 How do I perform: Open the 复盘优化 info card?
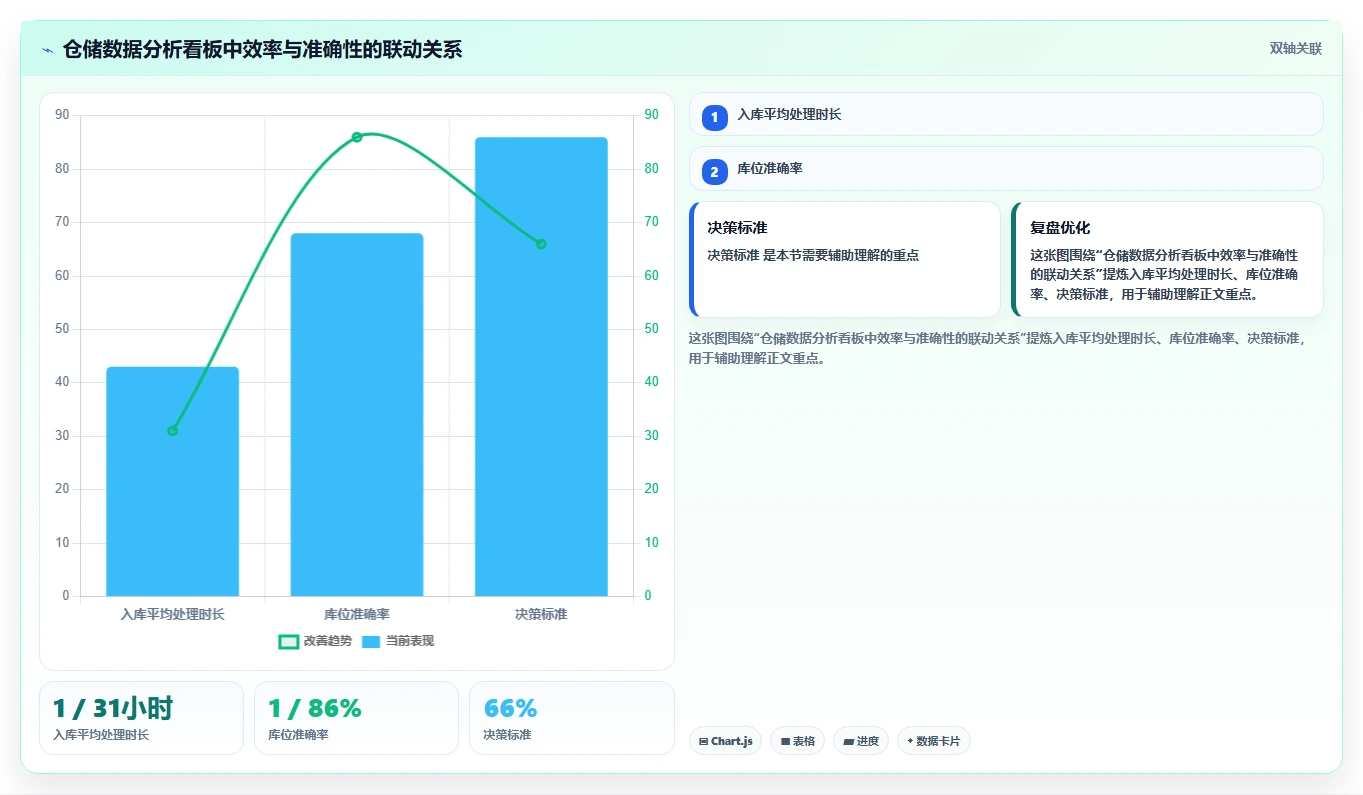tap(1167, 259)
